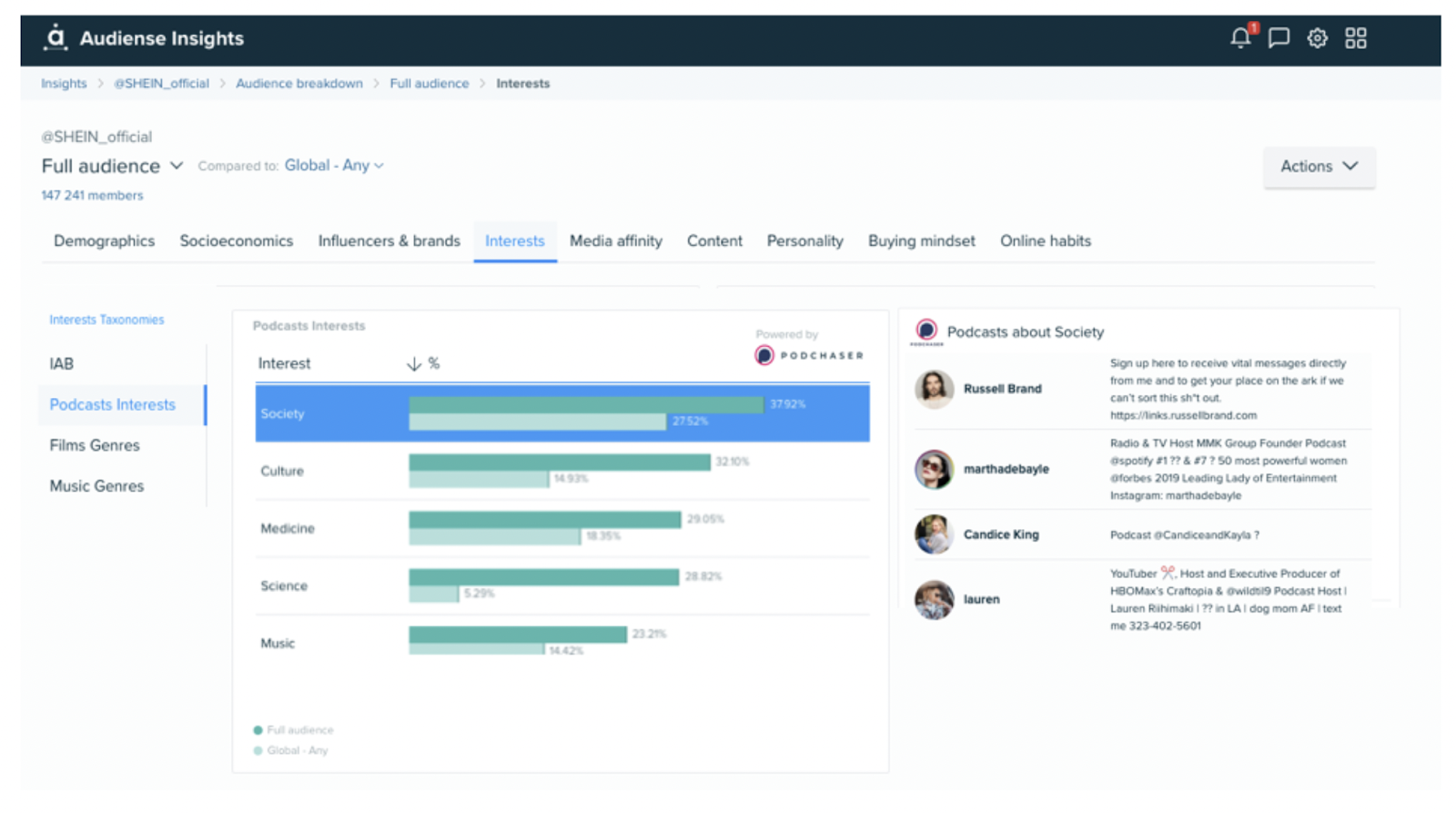Select the Medicine interest row
Screen dimensions: 1456x813
[561, 528]
